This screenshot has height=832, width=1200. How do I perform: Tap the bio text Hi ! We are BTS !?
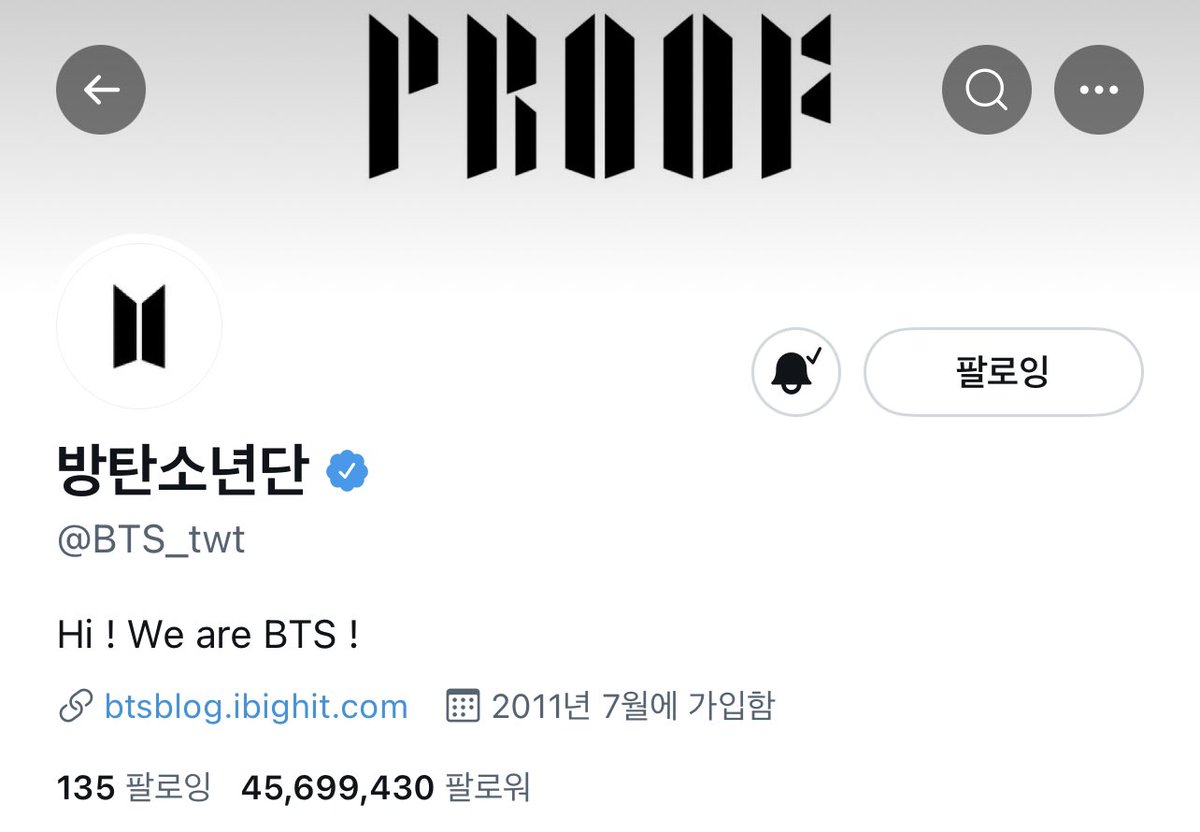(x=208, y=634)
